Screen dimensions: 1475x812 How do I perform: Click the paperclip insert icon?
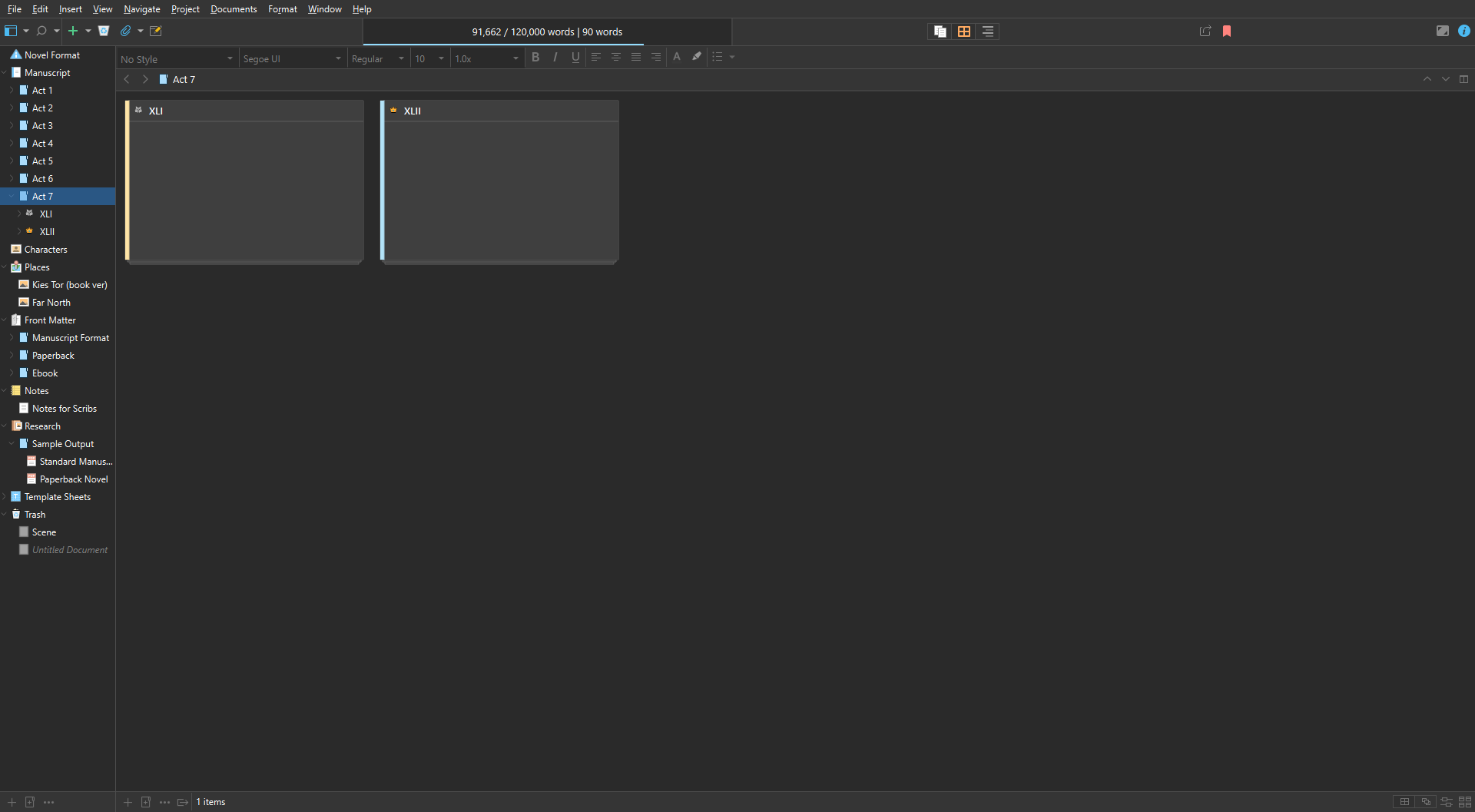coord(126,31)
